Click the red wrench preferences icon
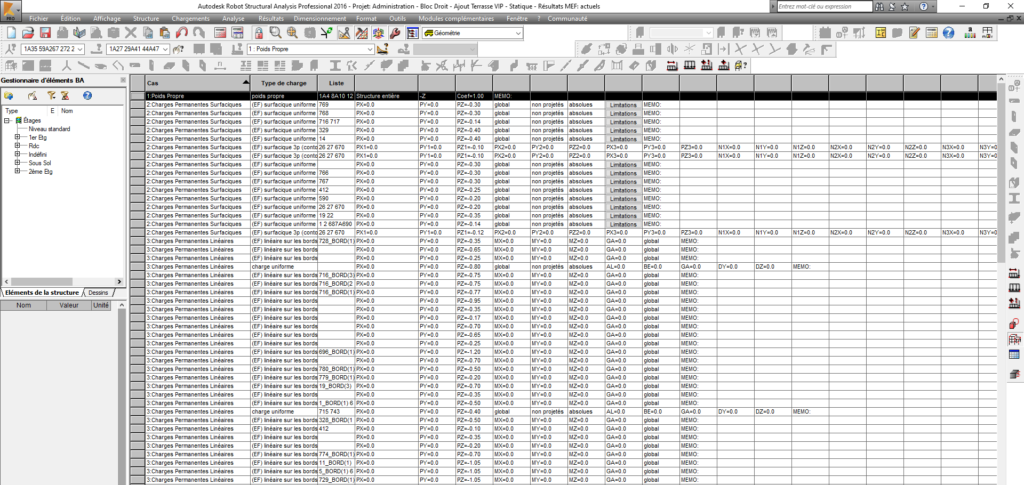This screenshot has width=1024, height=485. (394, 33)
